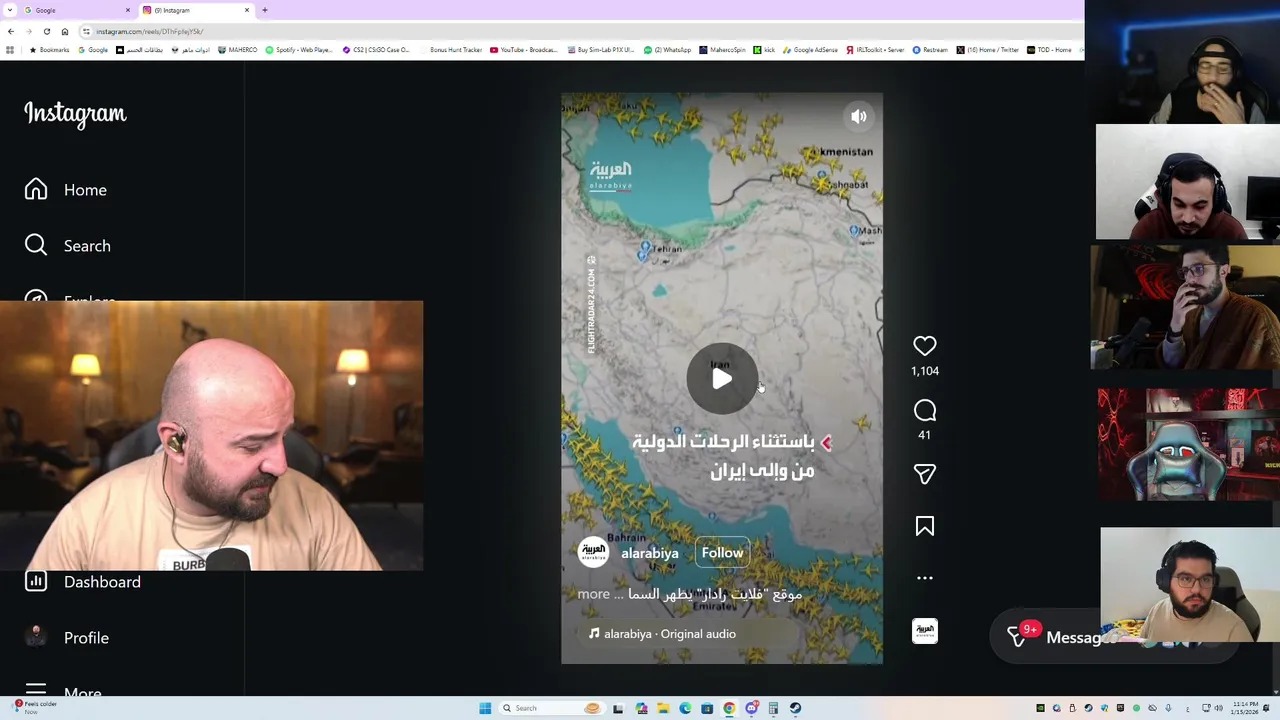The image size is (1280, 720).
Task: Click the browser home icon
Action: pyautogui.click(x=65, y=32)
